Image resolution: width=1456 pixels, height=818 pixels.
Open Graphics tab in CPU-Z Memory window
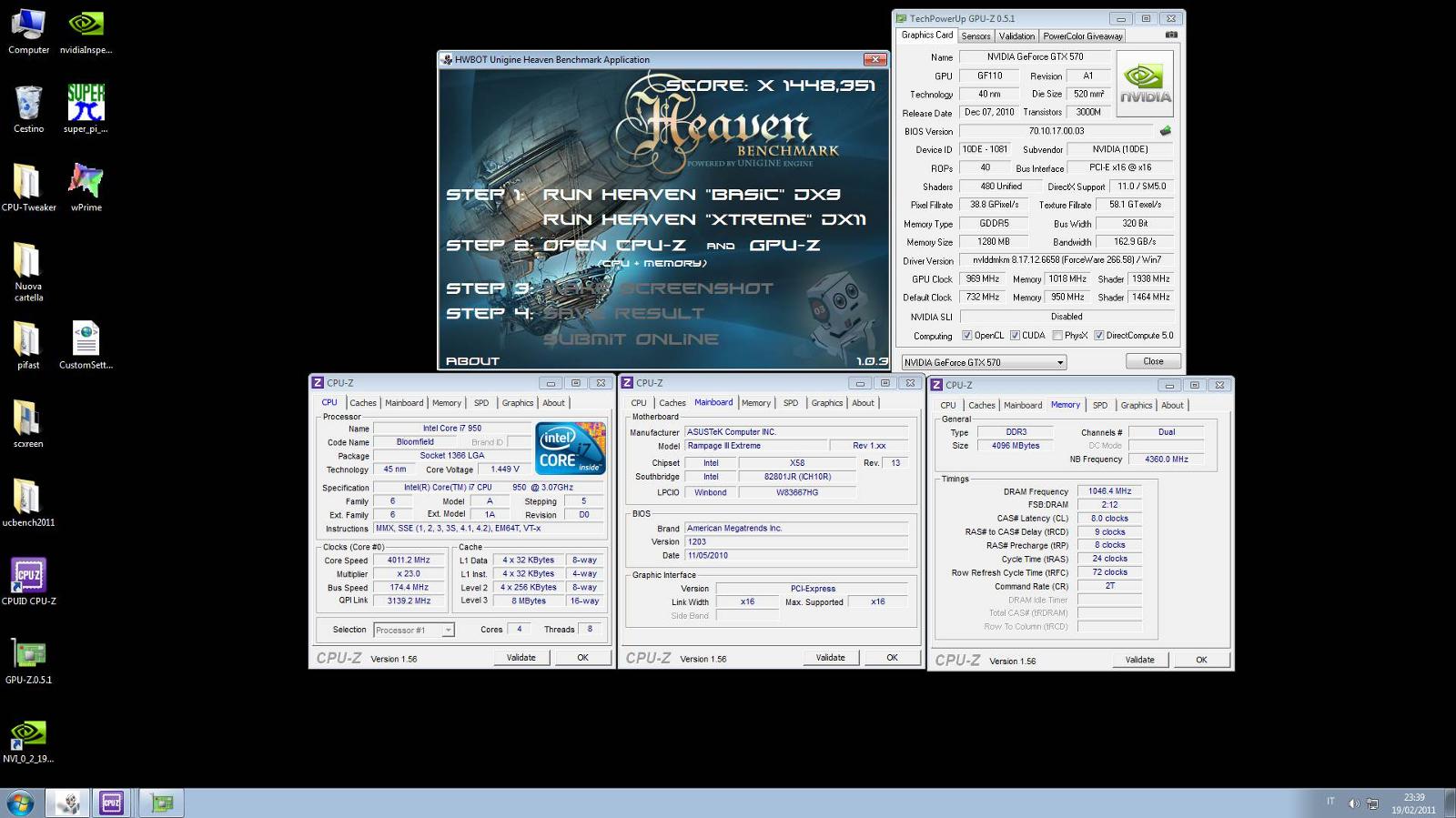coord(1137,406)
